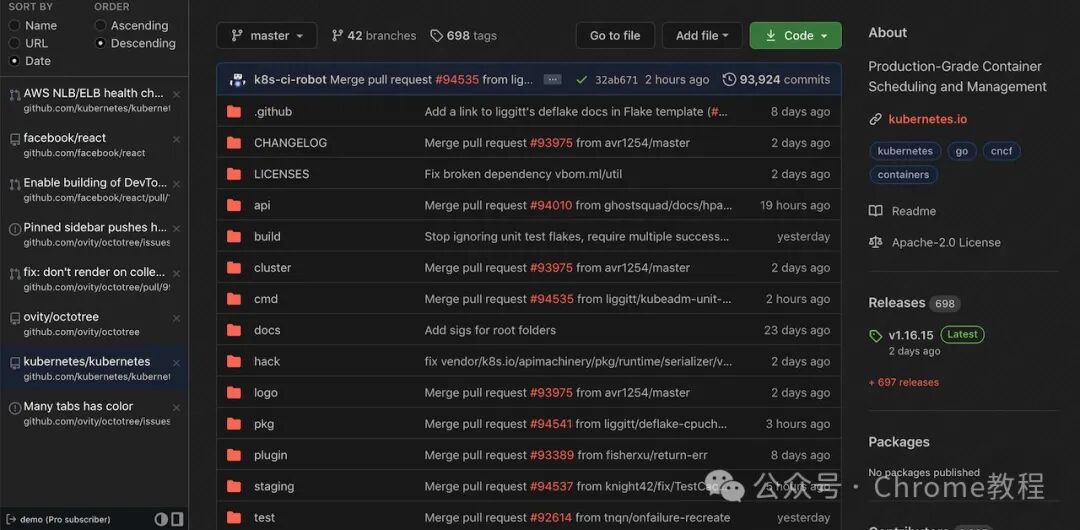The image size is (1080, 530).
Task: Open the v1.16.15 release link
Action: (x=911, y=336)
